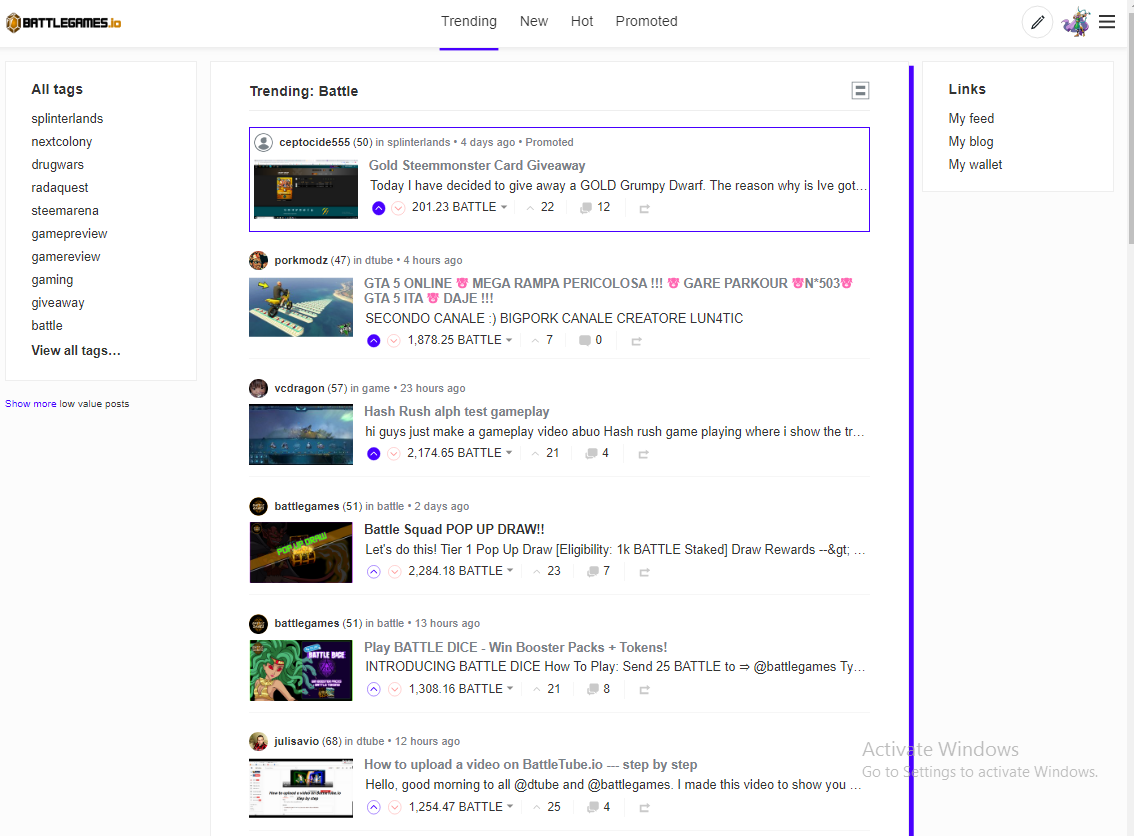
Task: Open the GTA 5 motorbike ramp thumbnail
Action: (x=301, y=307)
